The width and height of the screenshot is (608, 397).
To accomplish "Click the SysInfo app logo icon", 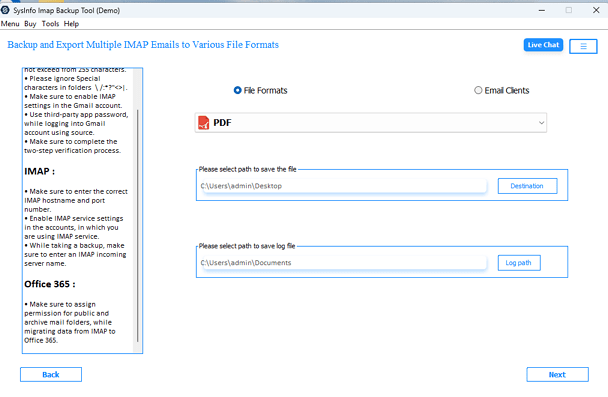I will click(5, 10).
